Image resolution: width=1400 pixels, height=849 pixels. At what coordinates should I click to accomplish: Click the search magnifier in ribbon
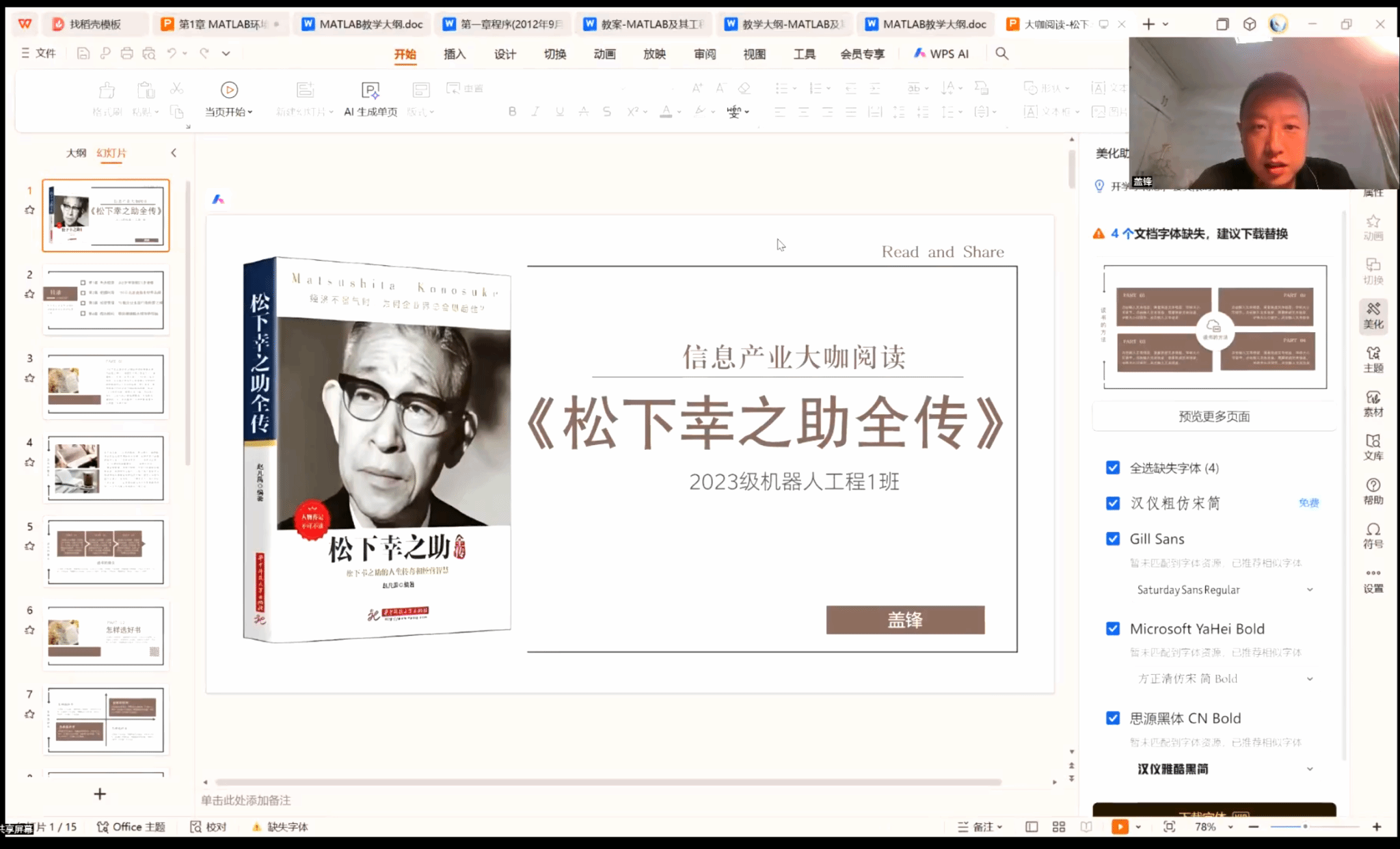pyautogui.click(x=1001, y=53)
